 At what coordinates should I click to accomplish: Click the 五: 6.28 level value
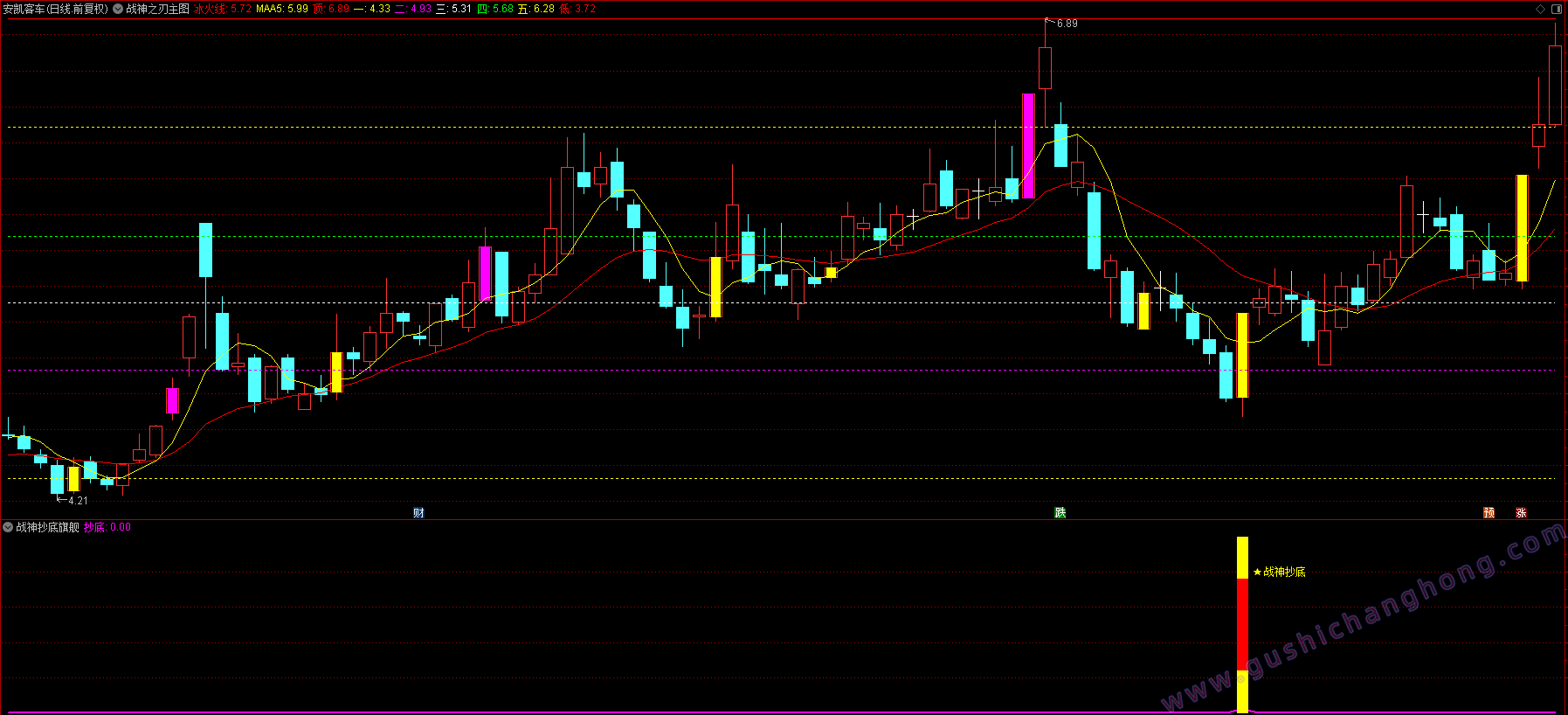(x=536, y=9)
